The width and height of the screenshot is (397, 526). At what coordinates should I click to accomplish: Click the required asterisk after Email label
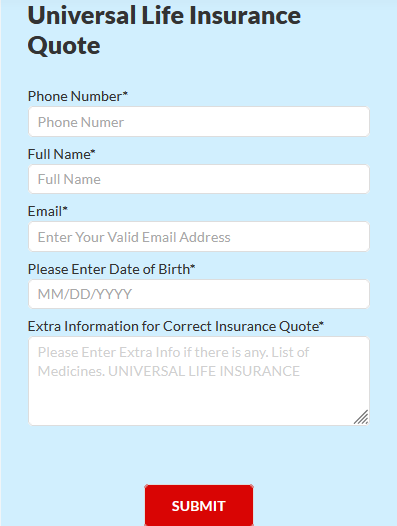(65, 209)
